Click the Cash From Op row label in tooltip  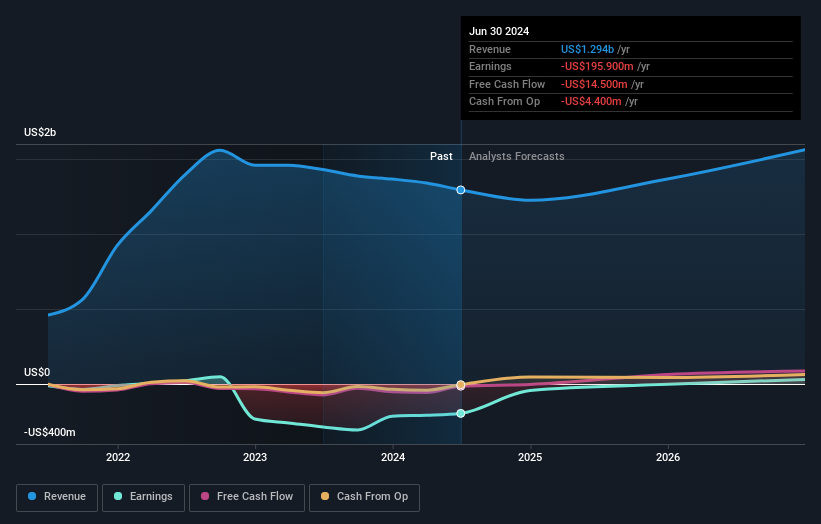[504, 102]
